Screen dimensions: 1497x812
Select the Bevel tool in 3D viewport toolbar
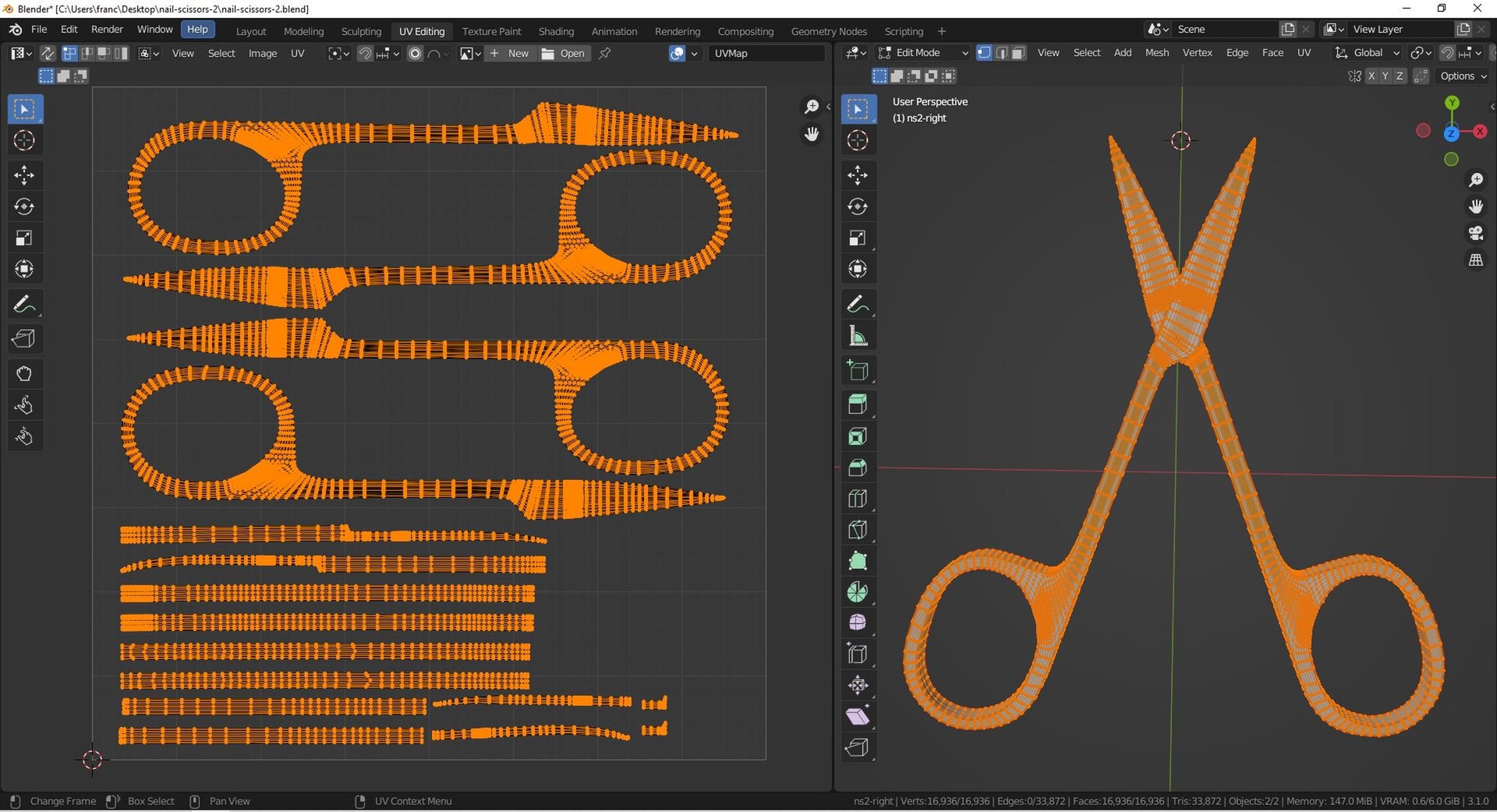pos(858,468)
